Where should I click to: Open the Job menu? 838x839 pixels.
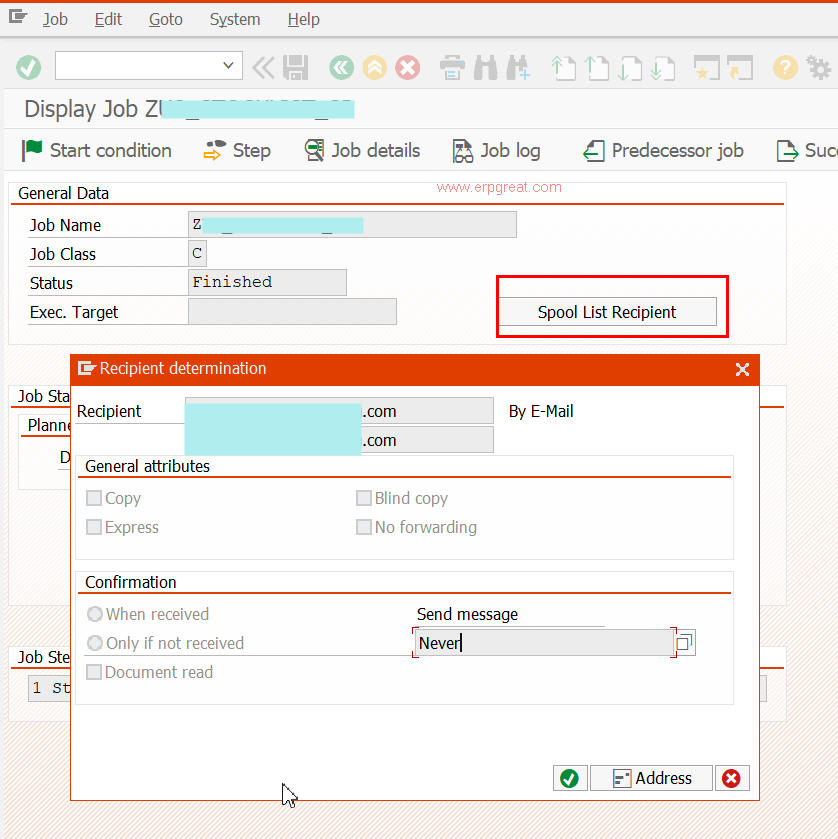55,19
